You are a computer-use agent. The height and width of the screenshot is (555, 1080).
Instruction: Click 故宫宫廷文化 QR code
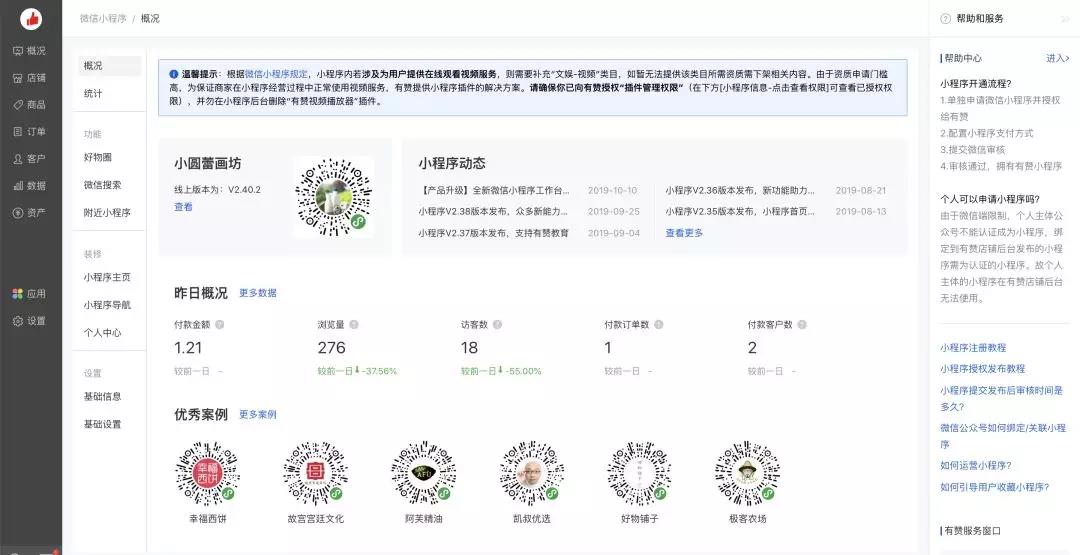pyautogui.click(x=315, y=474)
